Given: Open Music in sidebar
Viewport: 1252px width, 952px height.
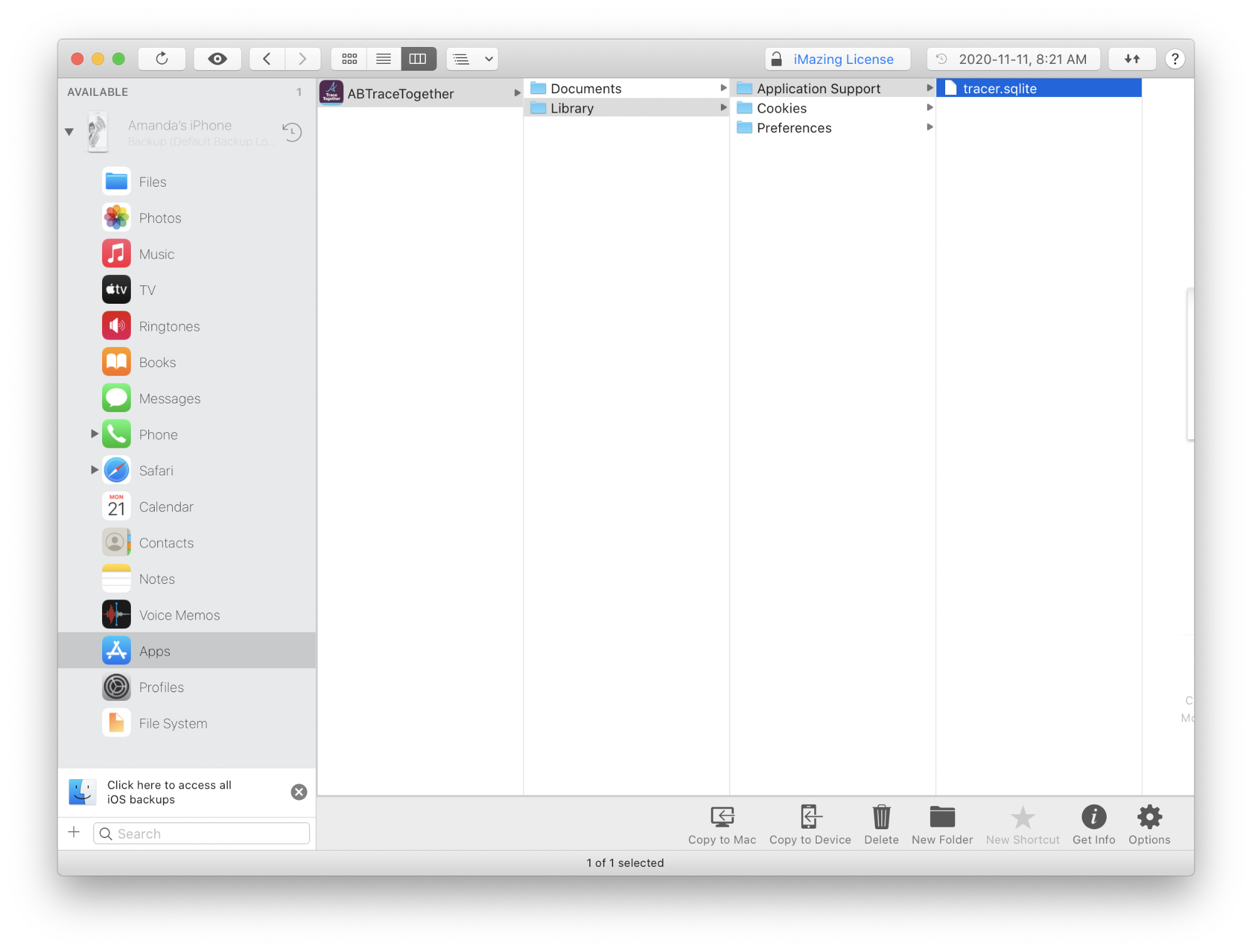Looking at the screenshot, I should point(187,254).
